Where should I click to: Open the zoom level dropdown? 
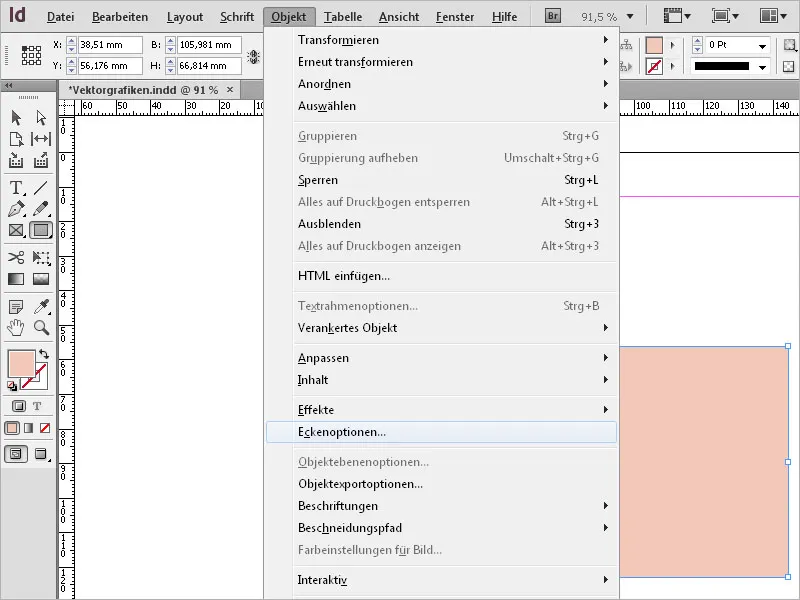tap(630, 17)
